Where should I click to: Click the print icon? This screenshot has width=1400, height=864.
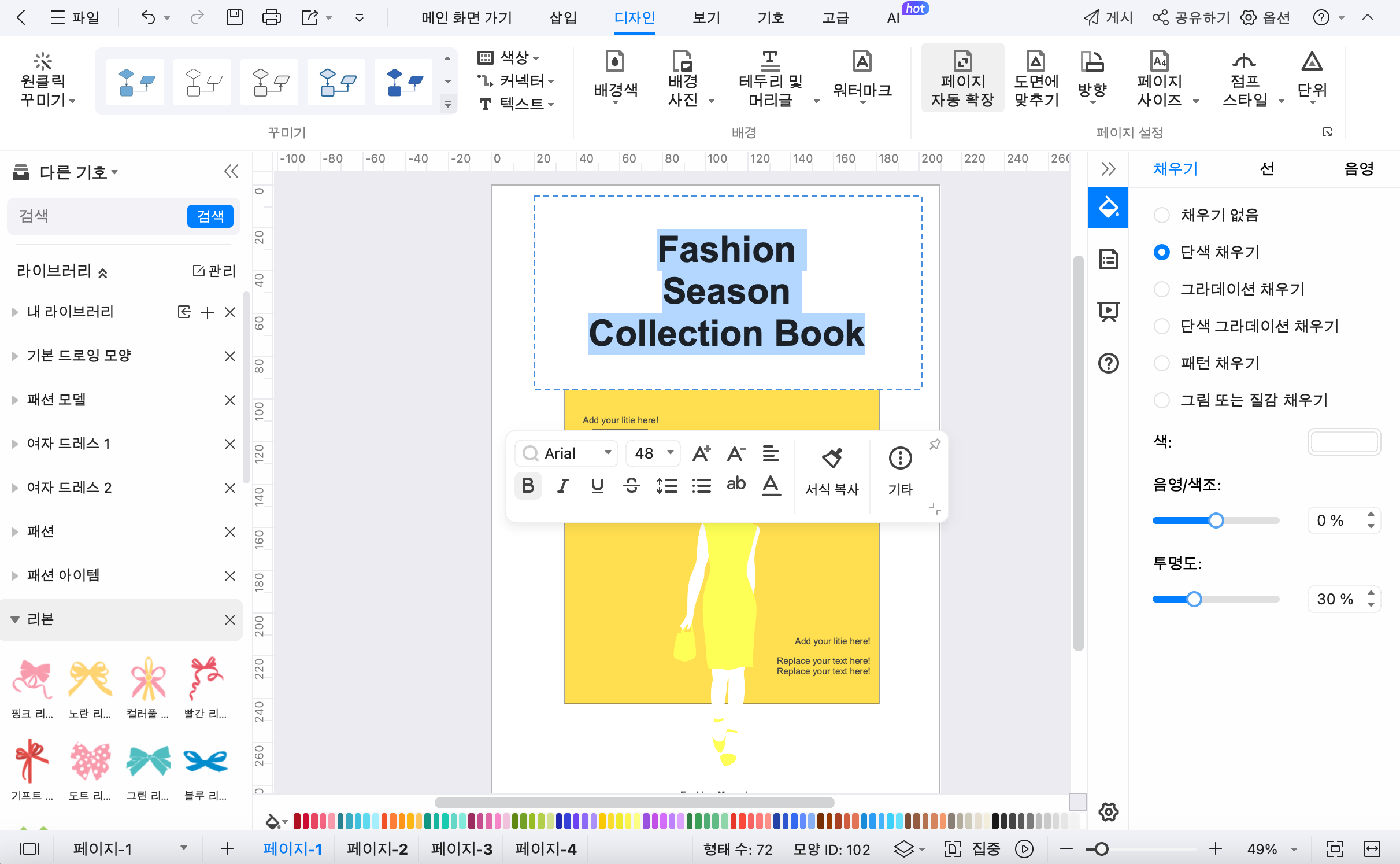point(271,18)
